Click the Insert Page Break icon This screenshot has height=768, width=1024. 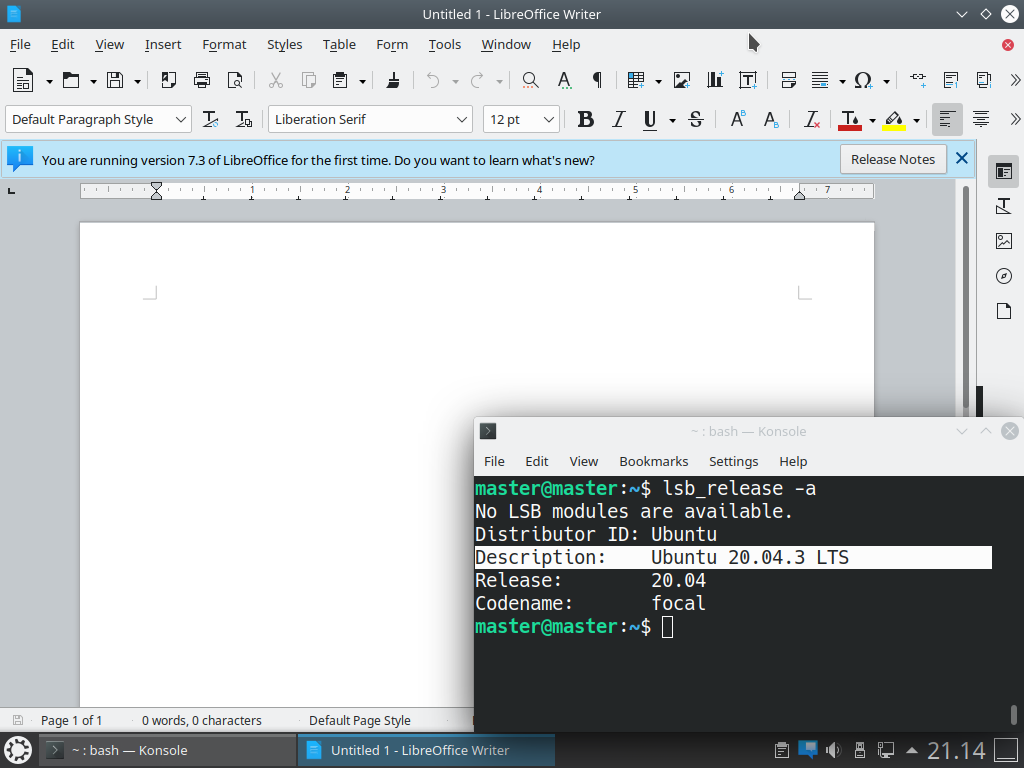[788, 80]
